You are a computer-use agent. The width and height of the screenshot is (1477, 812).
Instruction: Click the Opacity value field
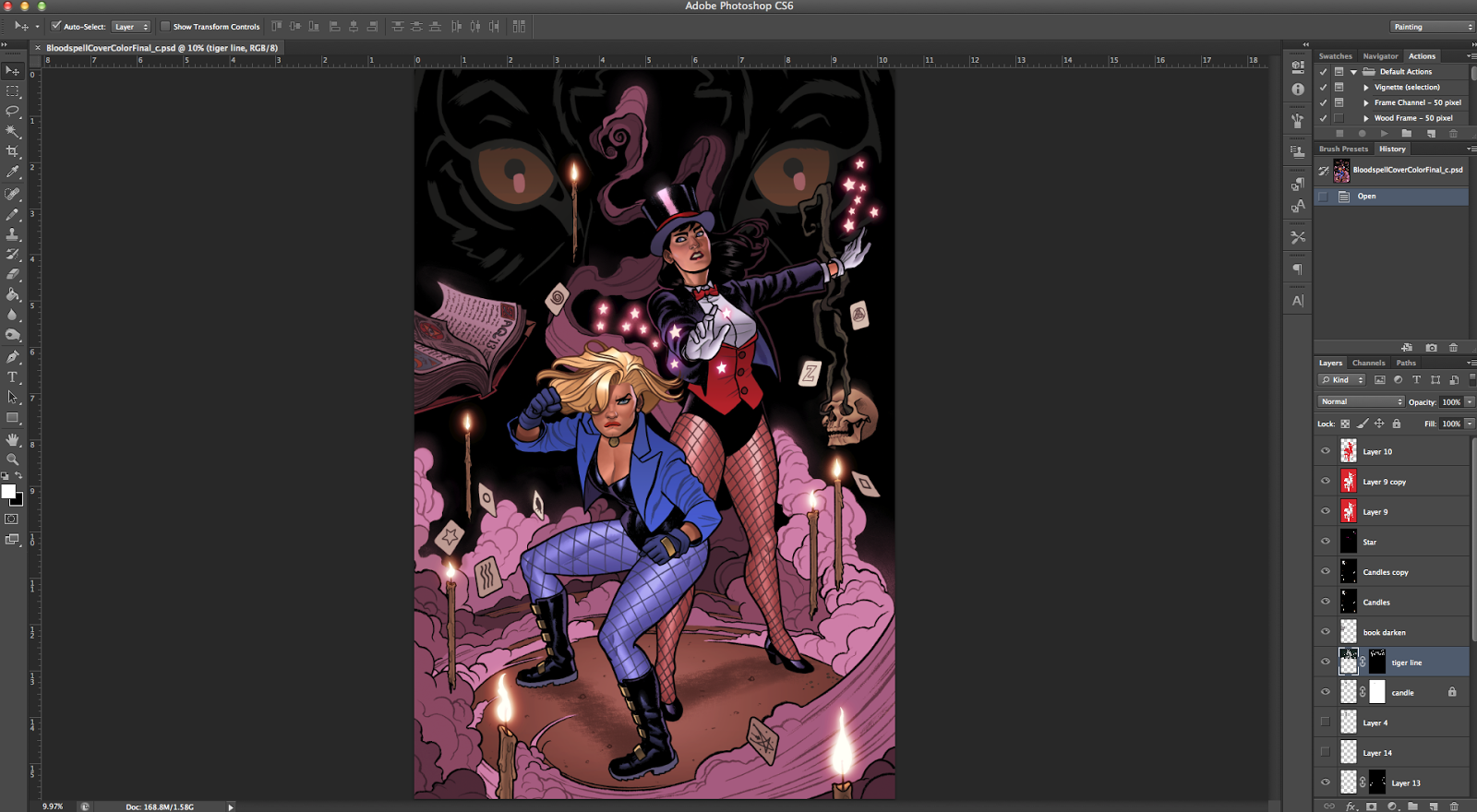click(x=1451, y=401)
